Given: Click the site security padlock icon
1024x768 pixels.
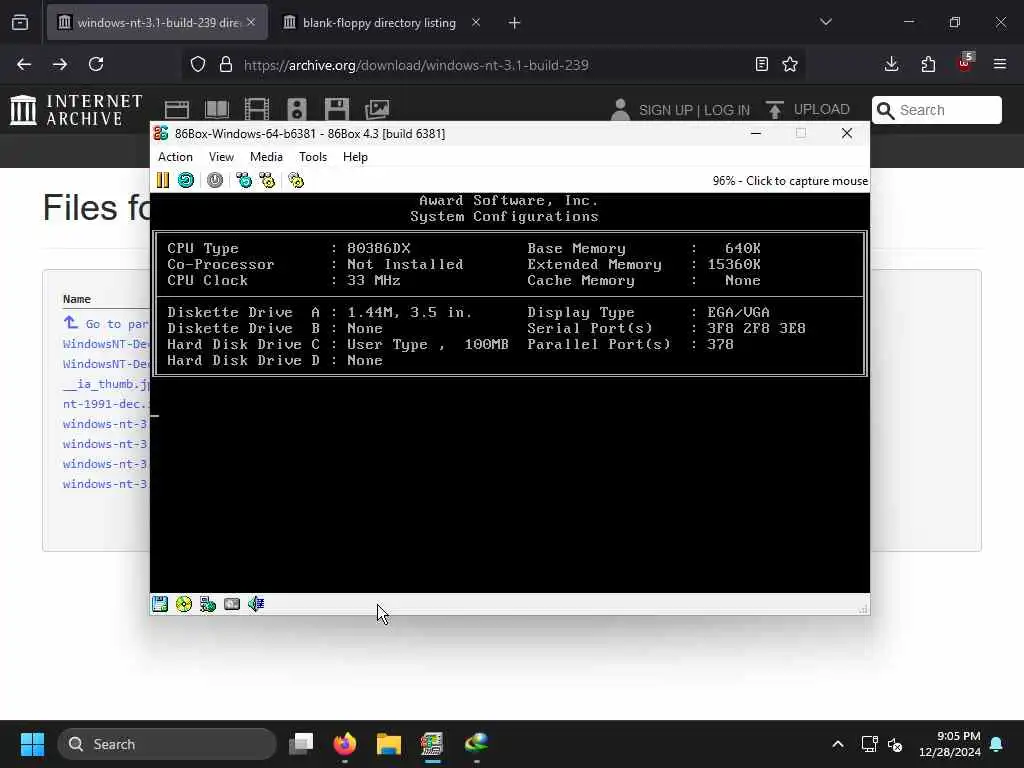Looking at the screenshot, I should [226, 65].
